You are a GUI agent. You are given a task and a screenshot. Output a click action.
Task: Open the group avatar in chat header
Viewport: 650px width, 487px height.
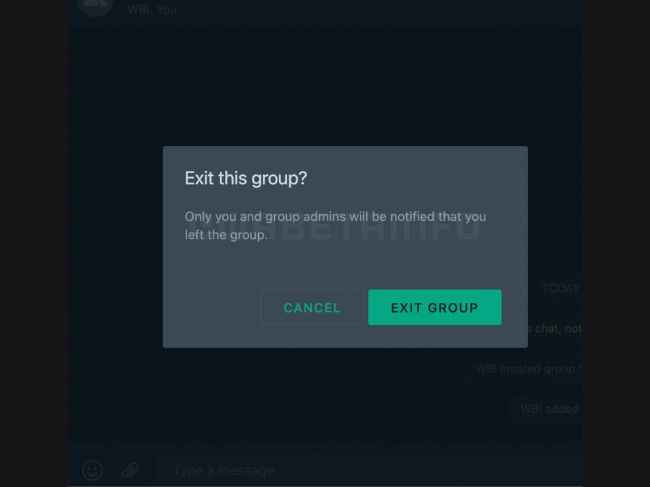click(95, 6)
